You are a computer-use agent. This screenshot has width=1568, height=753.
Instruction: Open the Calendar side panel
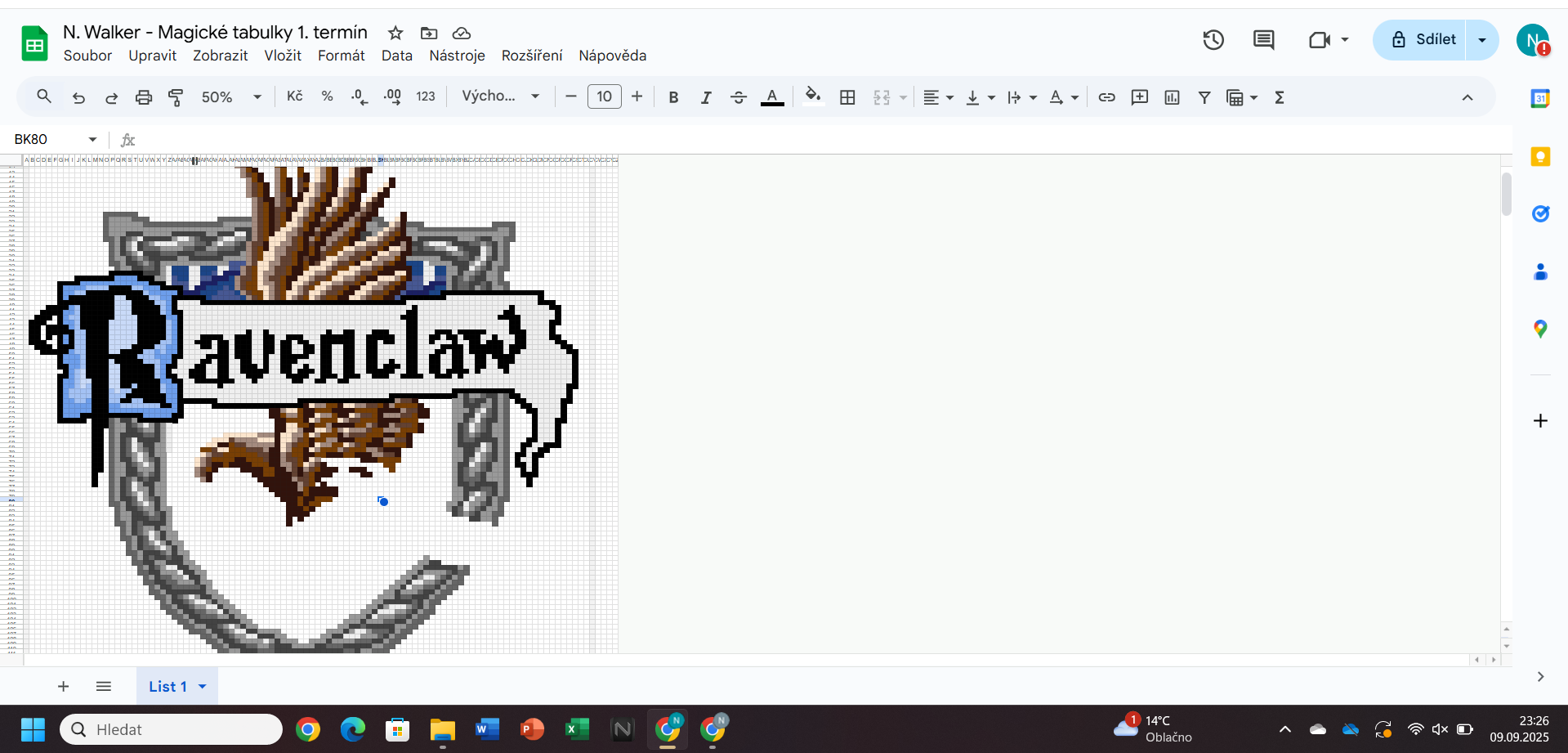tap(1540, 98)
